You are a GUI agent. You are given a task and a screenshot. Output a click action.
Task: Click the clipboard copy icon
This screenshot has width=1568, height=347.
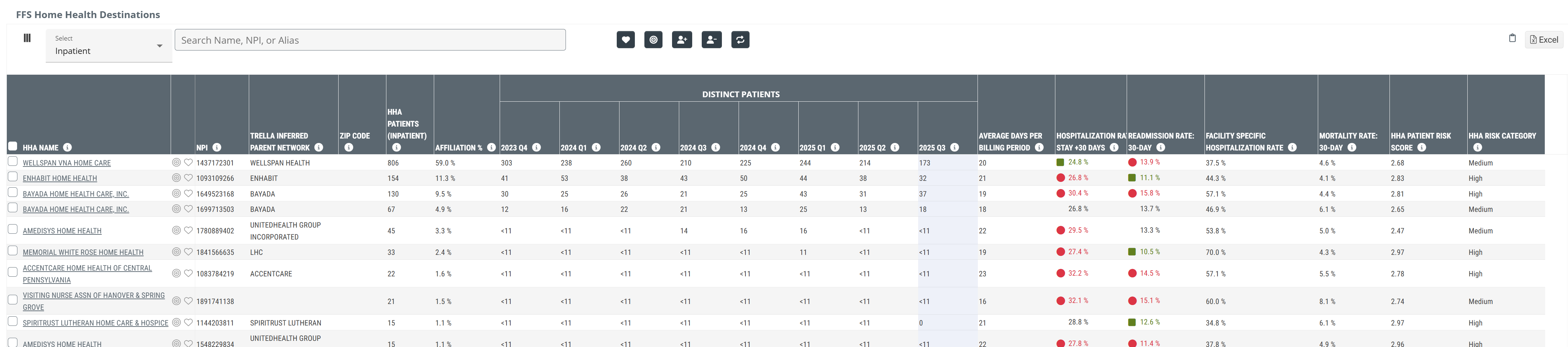click(1512, 38)
